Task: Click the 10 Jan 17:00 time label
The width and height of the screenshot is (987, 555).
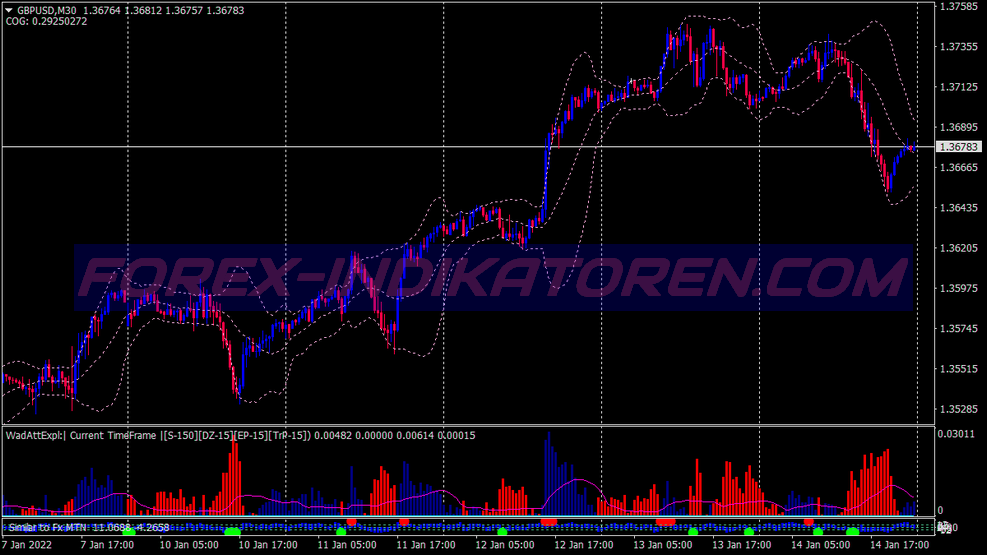Action: coord(268,545)
